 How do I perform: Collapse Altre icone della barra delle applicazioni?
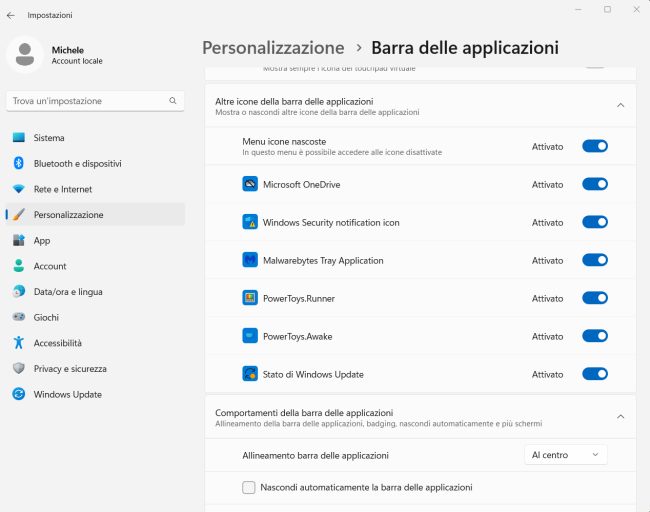click(621, 105)
